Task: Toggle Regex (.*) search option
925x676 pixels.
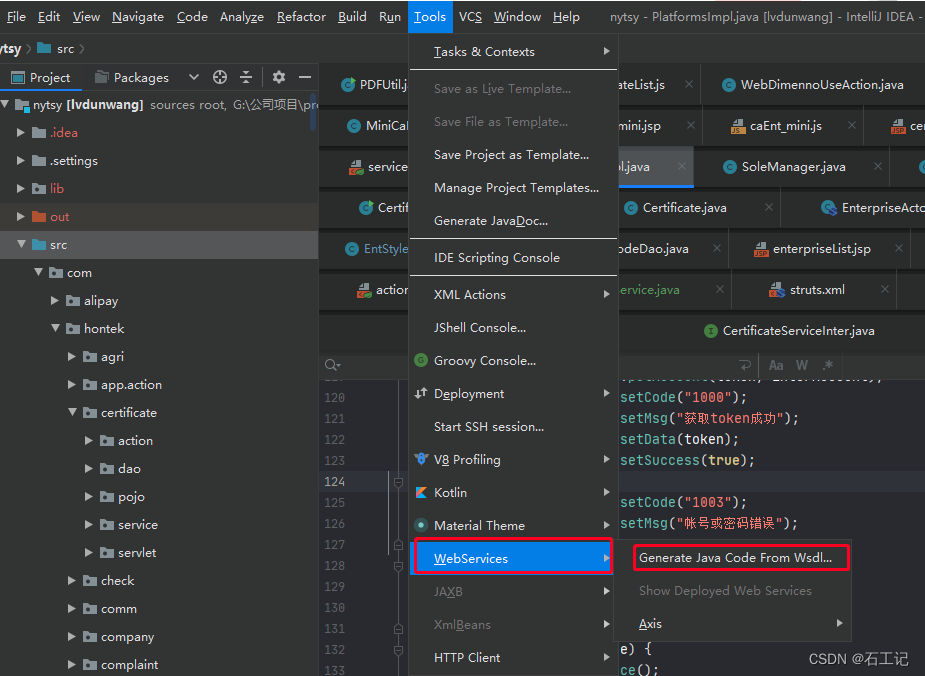Action: pos(828,365)
